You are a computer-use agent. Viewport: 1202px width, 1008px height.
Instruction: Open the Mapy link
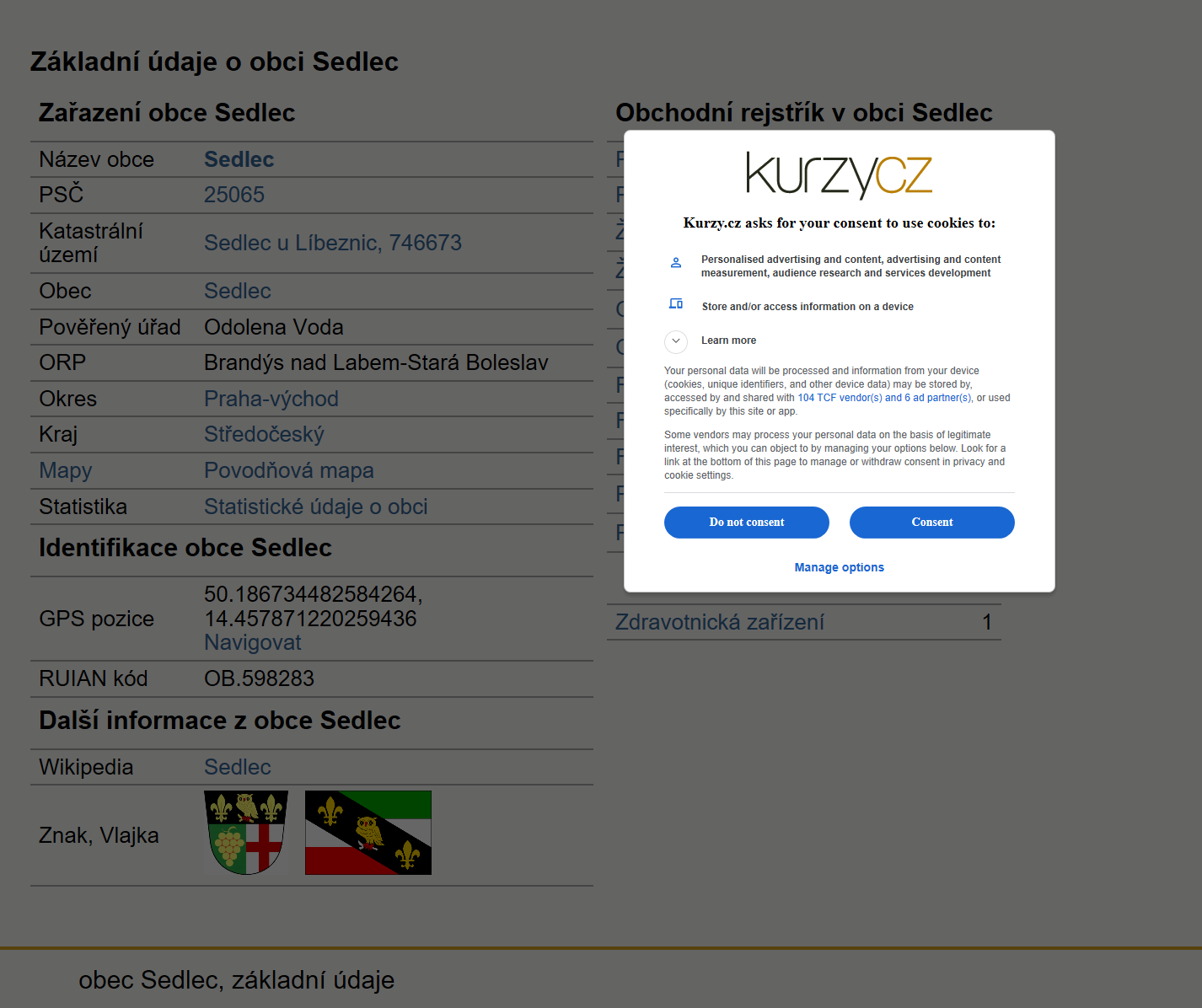point(65,470)
